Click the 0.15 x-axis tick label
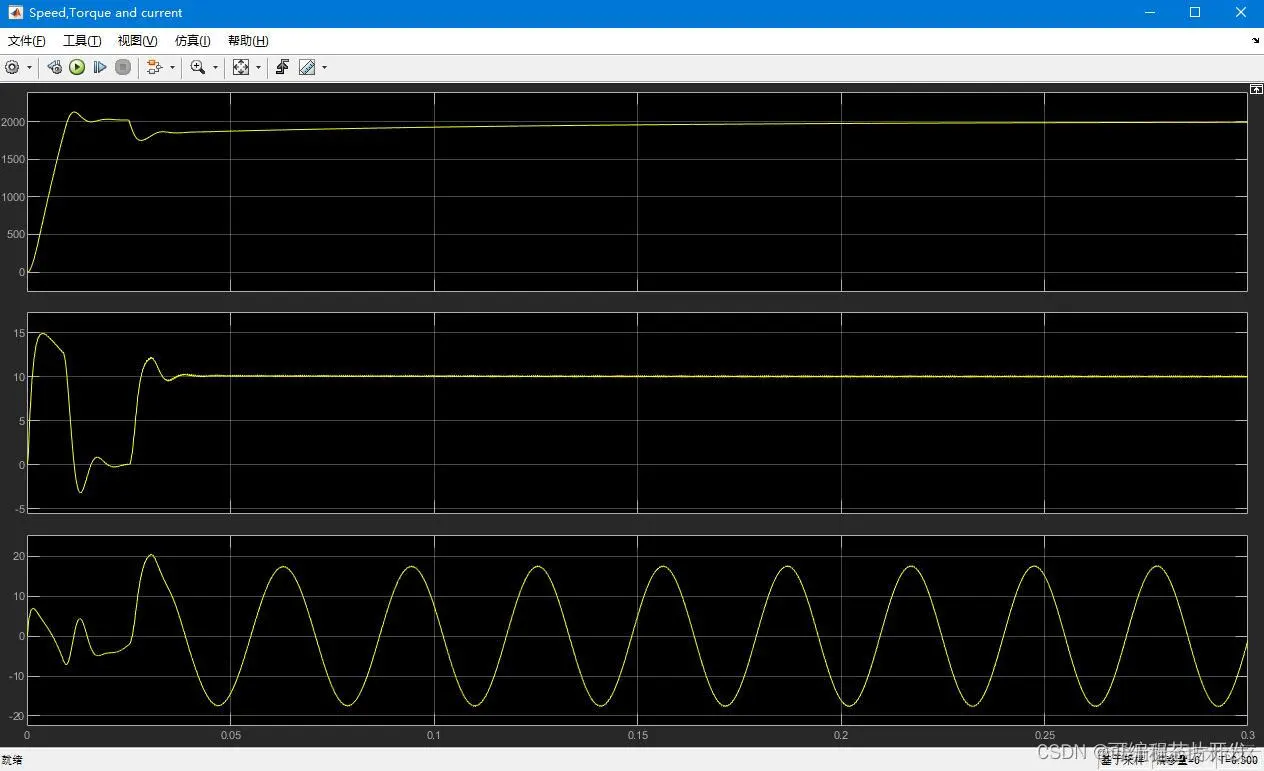This screenshot has width=1264, height=771. 637,735
